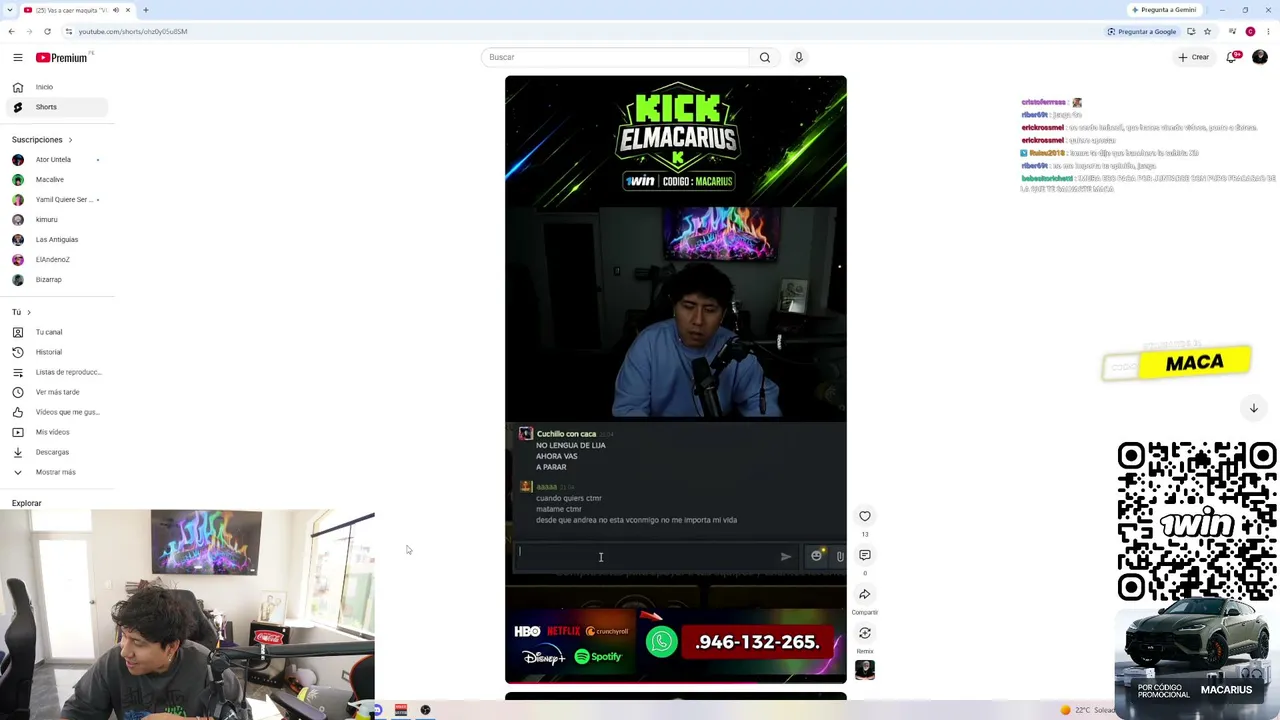The height and width of the screenshot is (720, 1280).
Task: Open Chrome's three-dot menu
Action: pos(1268,31)
